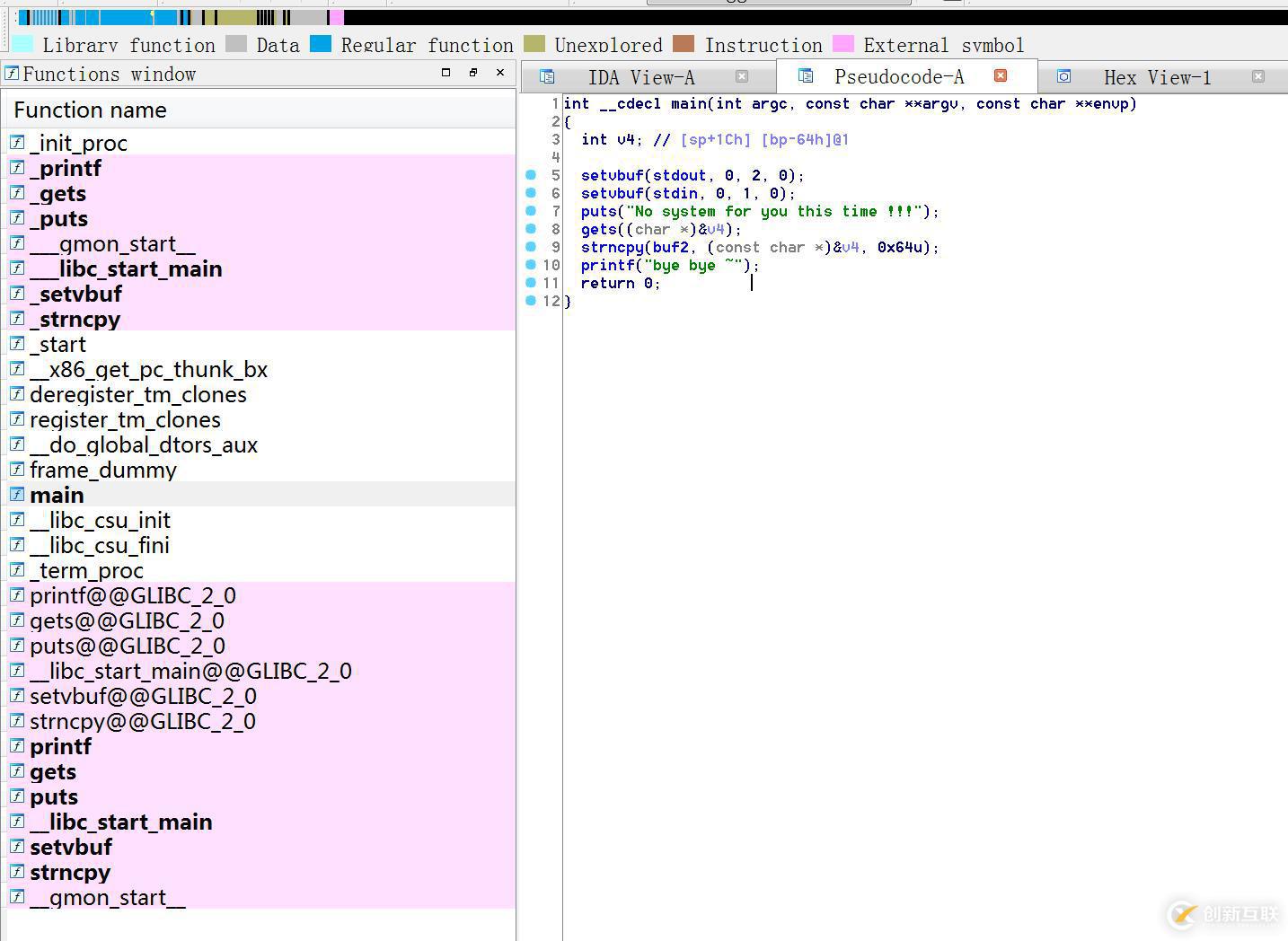Click the icon next to _init_proc

click(17, 142)
